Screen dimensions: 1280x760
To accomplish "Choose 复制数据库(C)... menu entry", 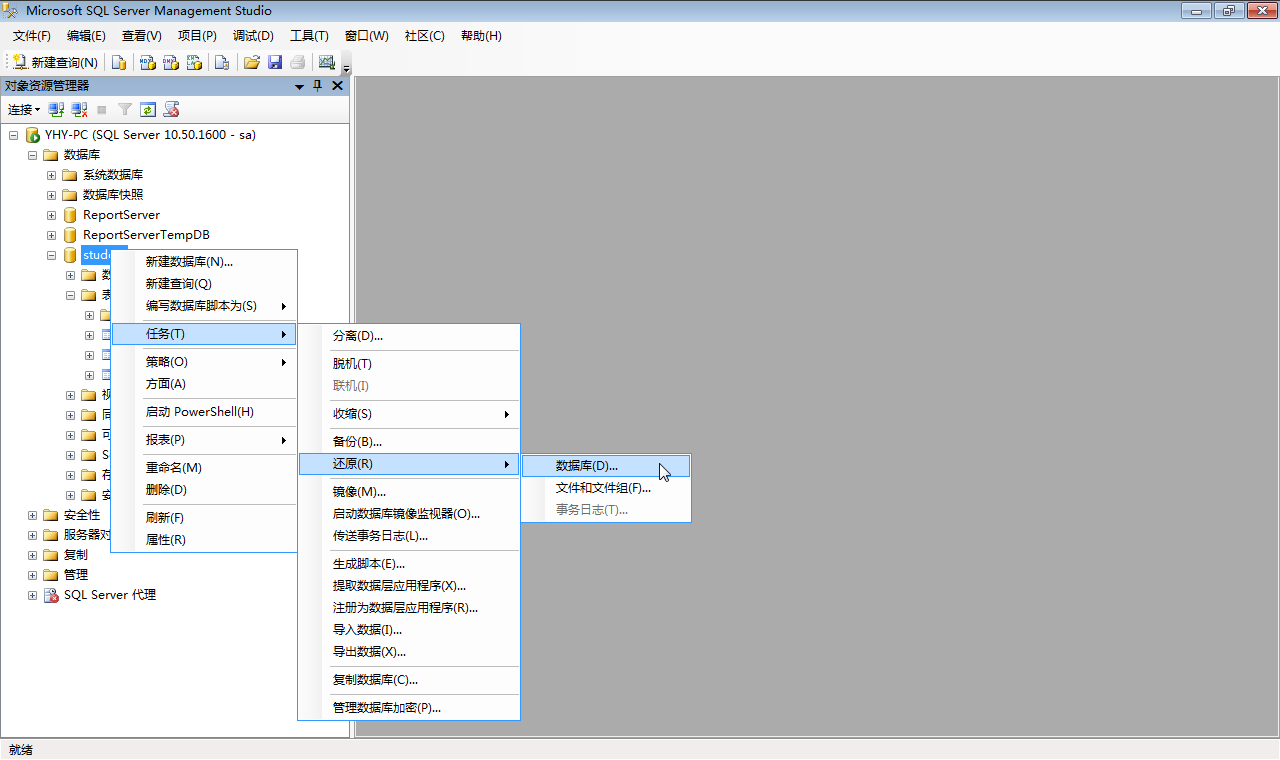I will [x=409, y=680].
